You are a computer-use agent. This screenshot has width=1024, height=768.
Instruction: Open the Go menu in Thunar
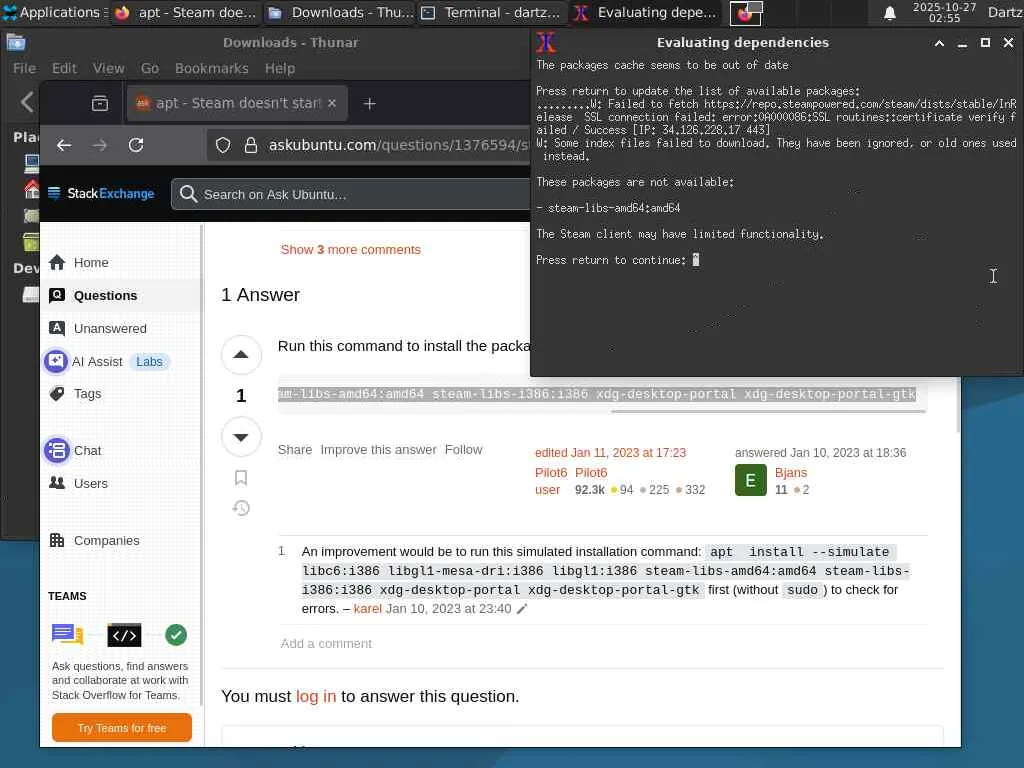click(x=150, y=68)
